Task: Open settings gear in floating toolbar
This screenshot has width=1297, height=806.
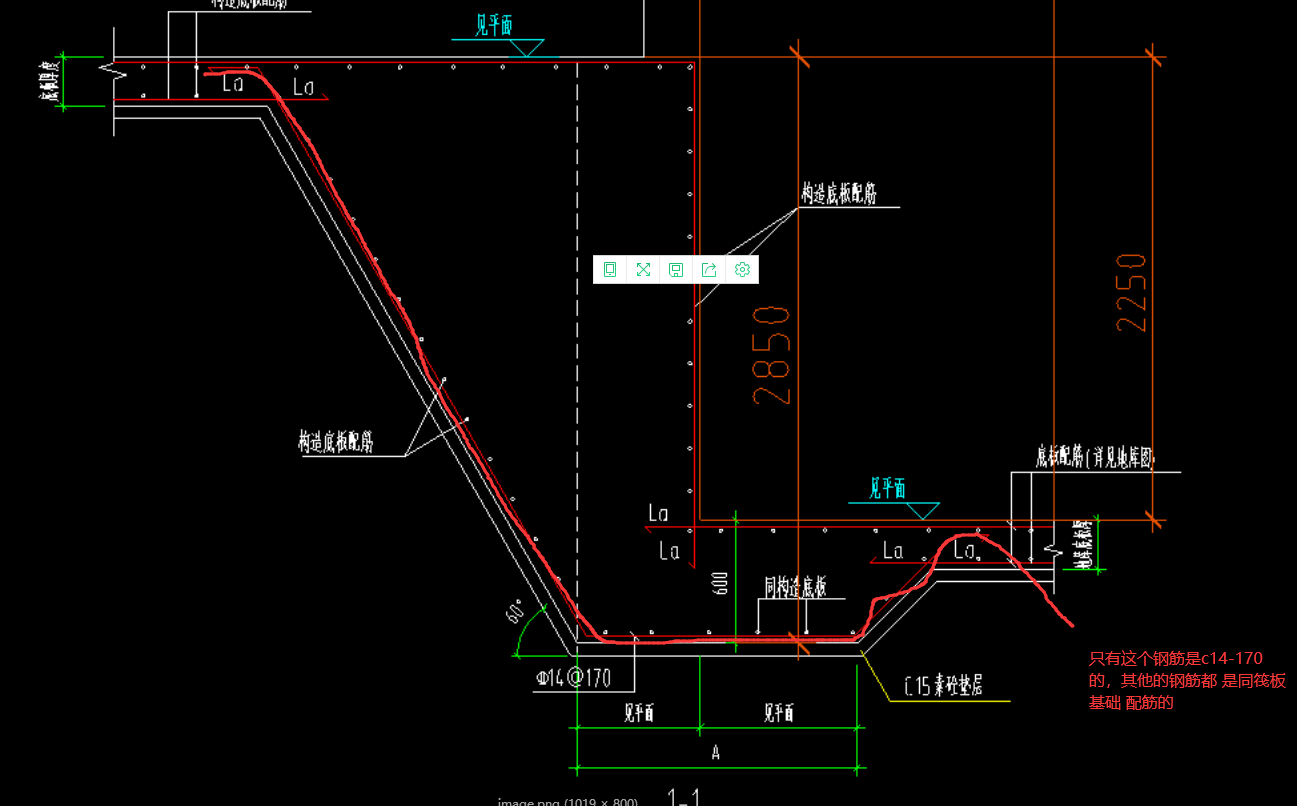Action: coord(742,269)
